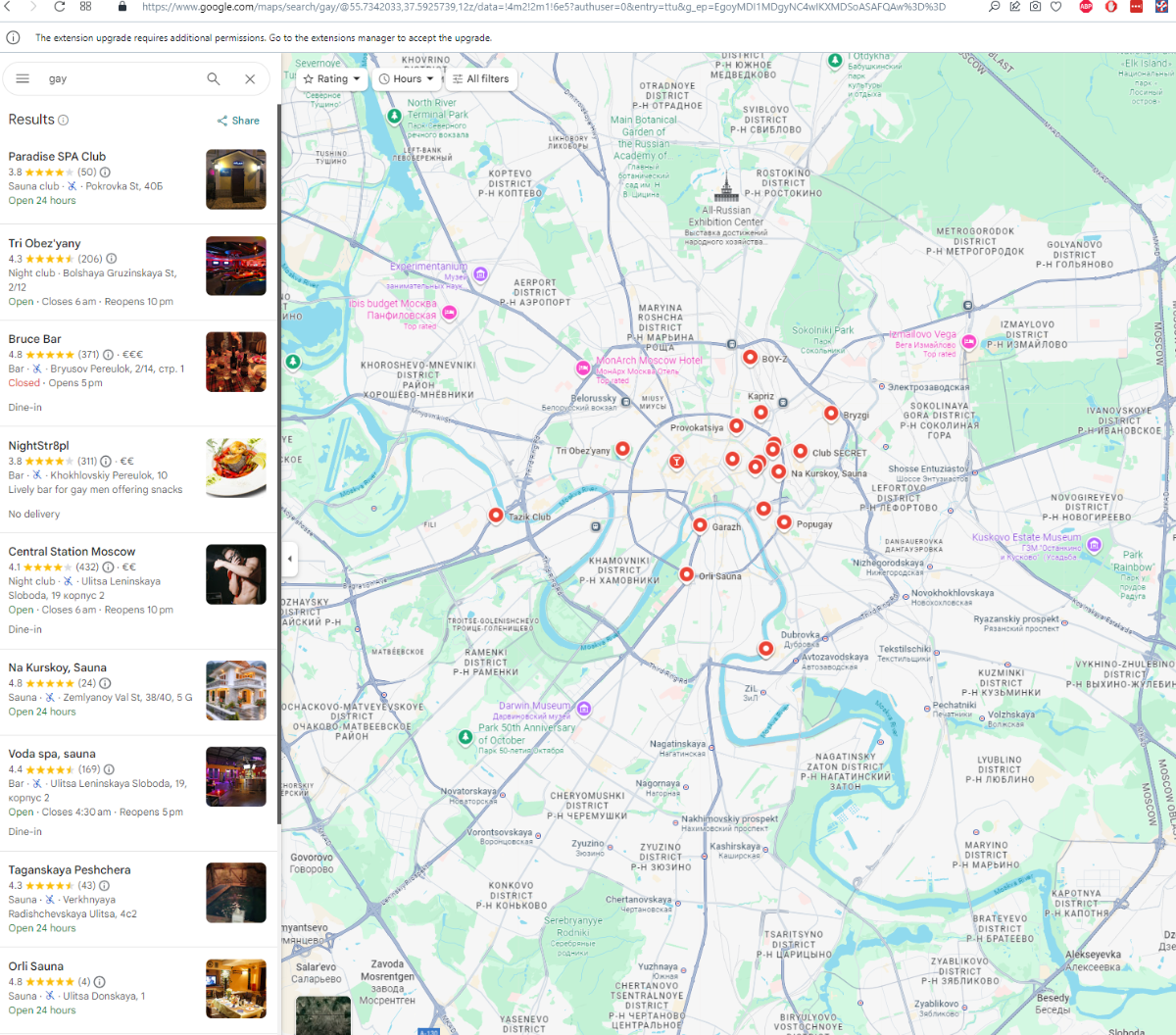
Task: Click the browser heart bookmark icon
Action: click(1055, 7)
